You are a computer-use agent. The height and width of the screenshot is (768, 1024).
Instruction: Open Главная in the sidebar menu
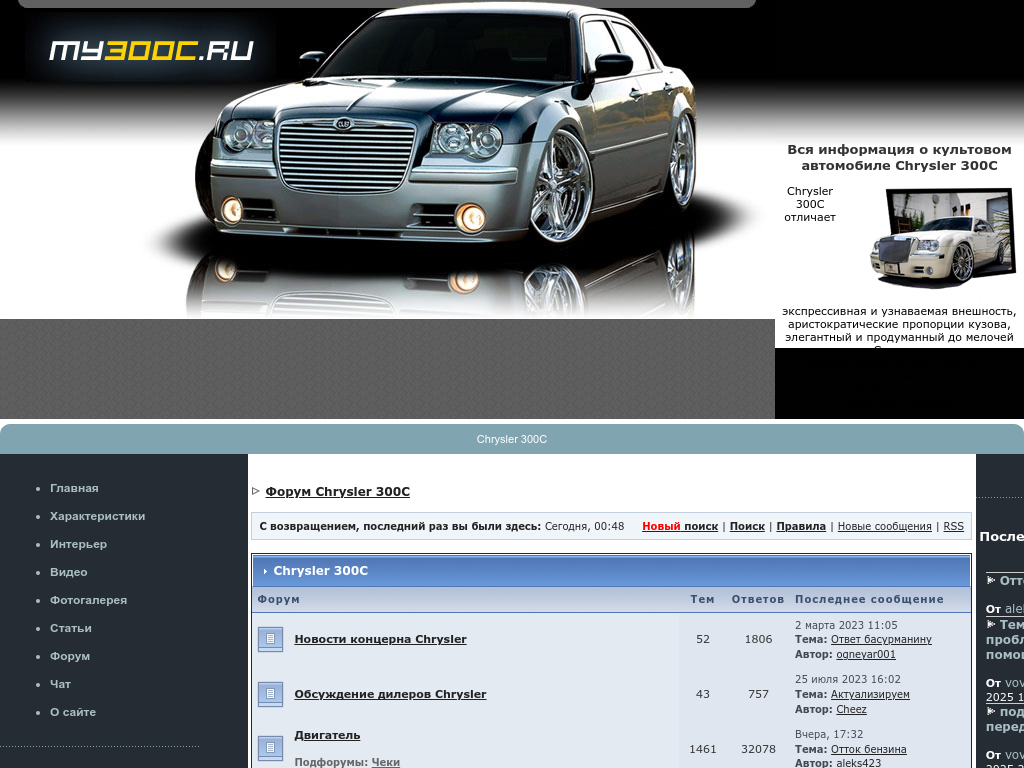[74, 488]
